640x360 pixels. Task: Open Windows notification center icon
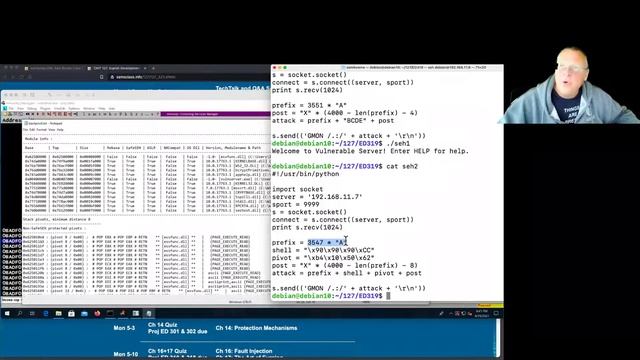coord(496,313)
